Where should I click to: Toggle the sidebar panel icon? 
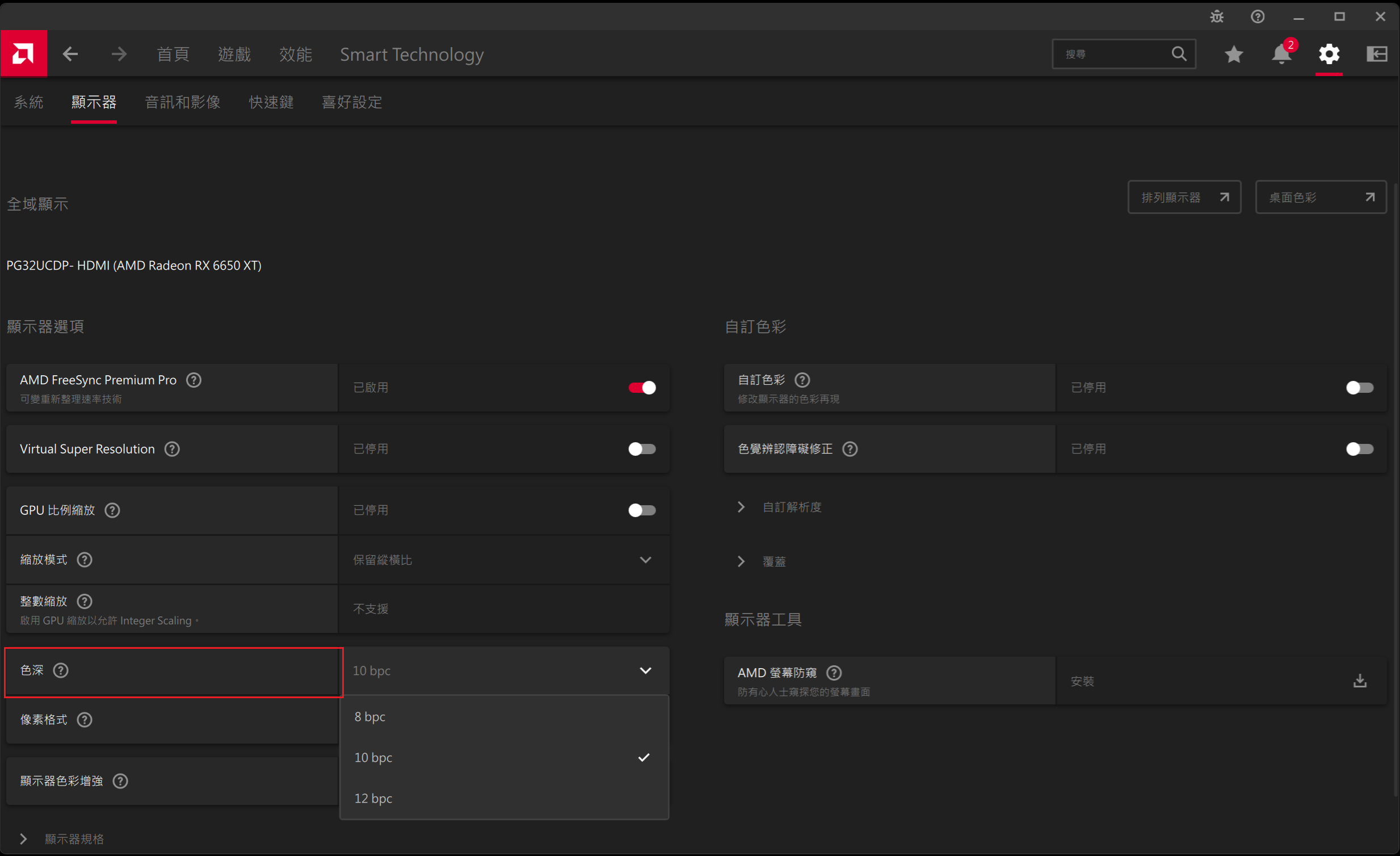pos(1377,54)
